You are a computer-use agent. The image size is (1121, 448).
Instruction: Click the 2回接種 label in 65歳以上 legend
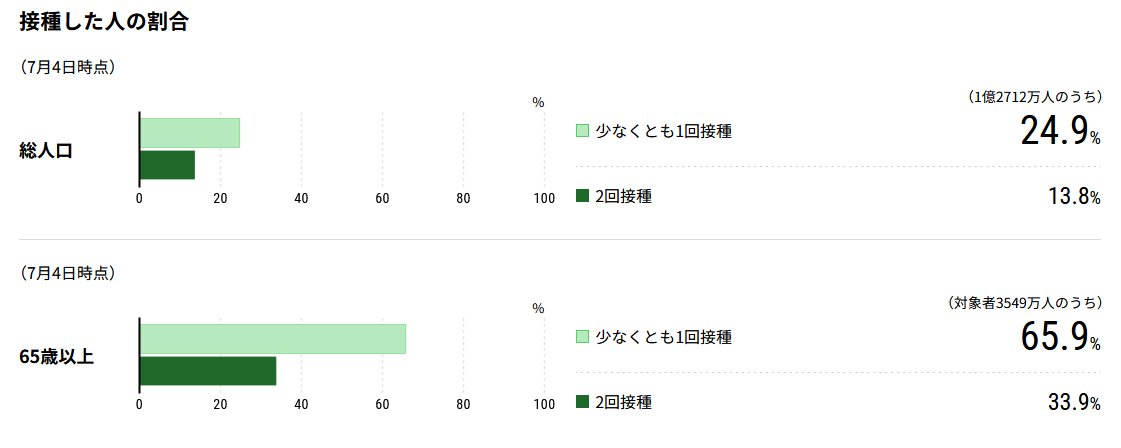(x=623, y=402)
